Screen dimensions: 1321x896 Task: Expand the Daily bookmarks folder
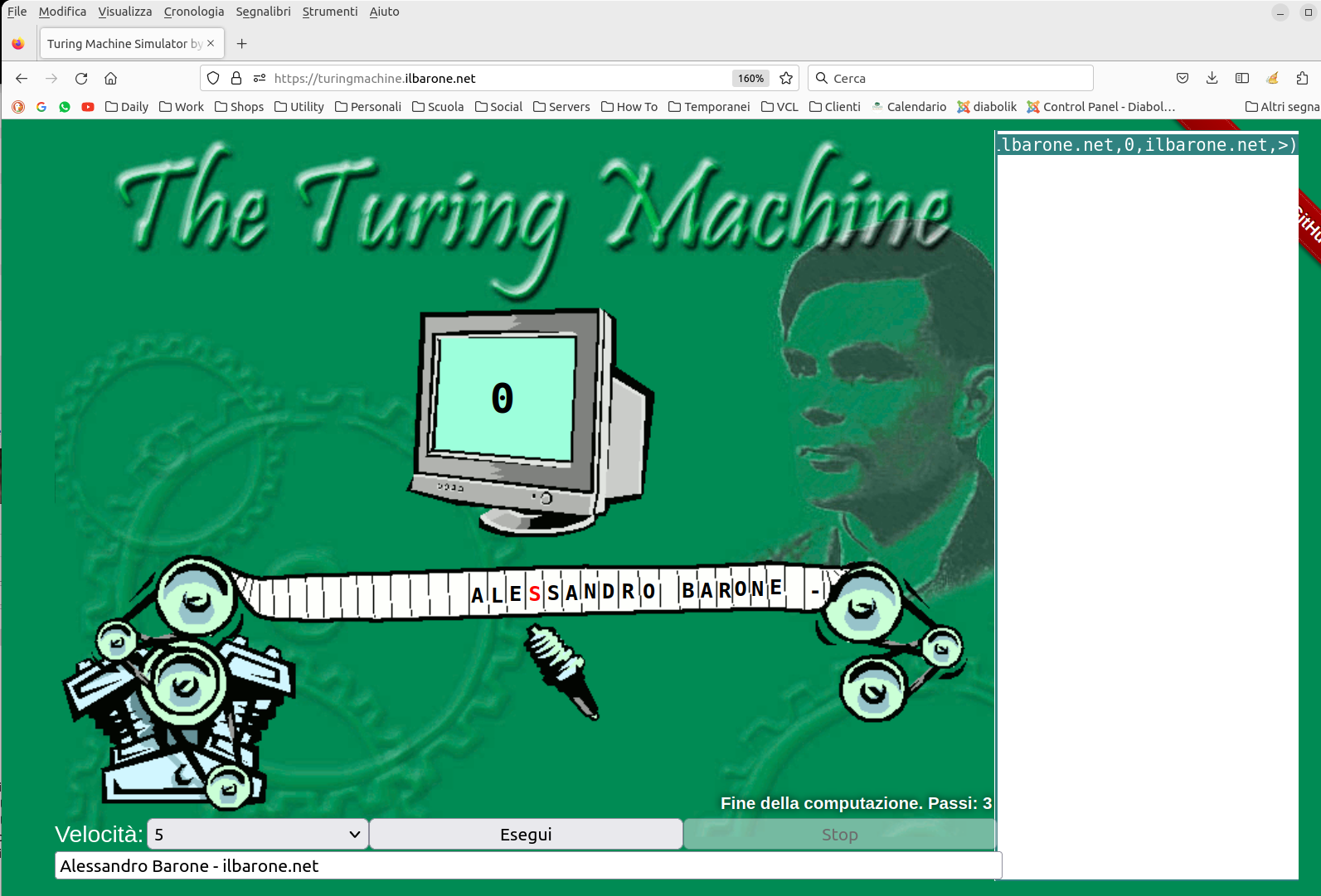pos(127,107)
